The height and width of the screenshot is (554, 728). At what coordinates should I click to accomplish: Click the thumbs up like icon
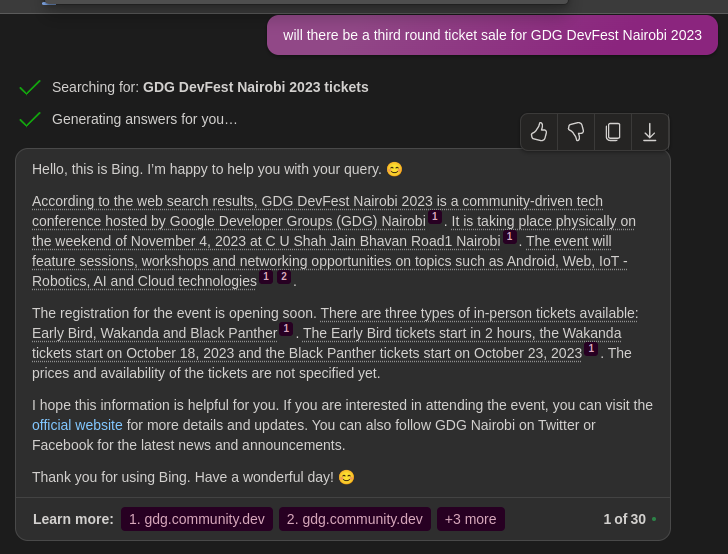coord(539,132)
